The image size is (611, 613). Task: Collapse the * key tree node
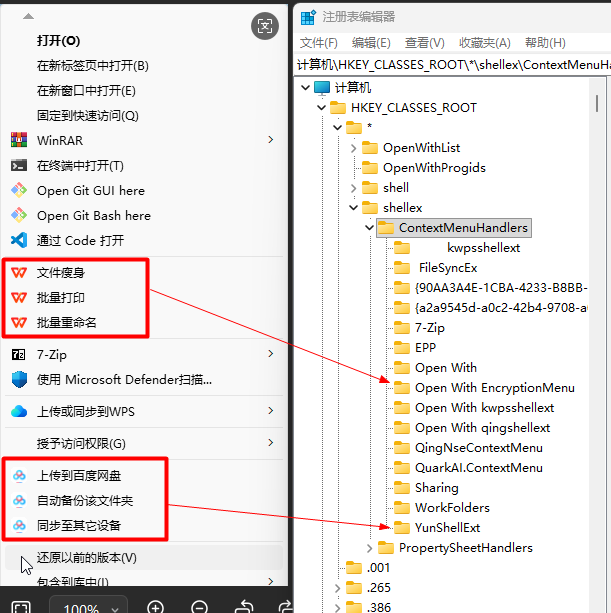[338, 127]
